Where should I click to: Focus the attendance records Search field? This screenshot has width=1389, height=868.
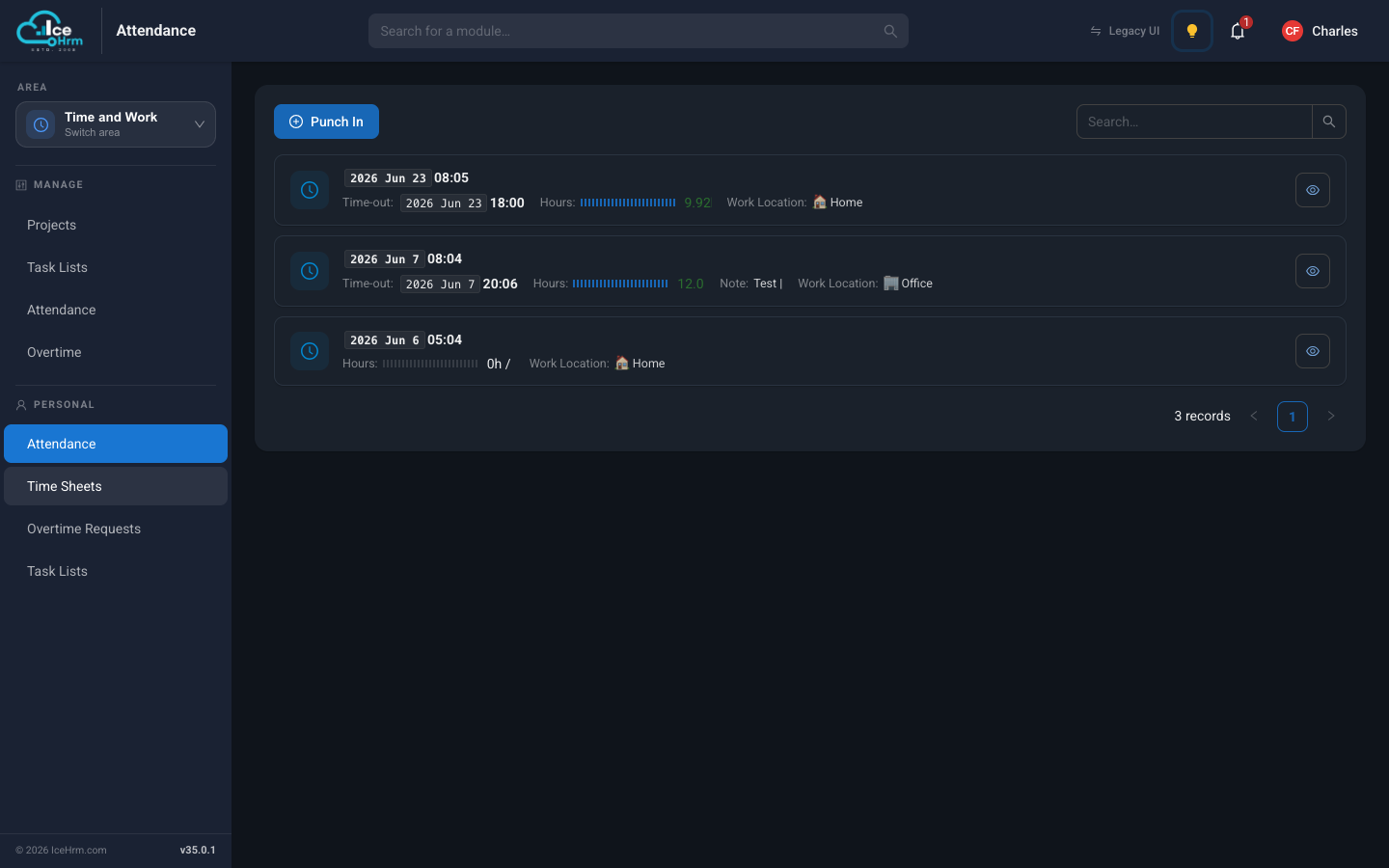tap(1194, 122)
